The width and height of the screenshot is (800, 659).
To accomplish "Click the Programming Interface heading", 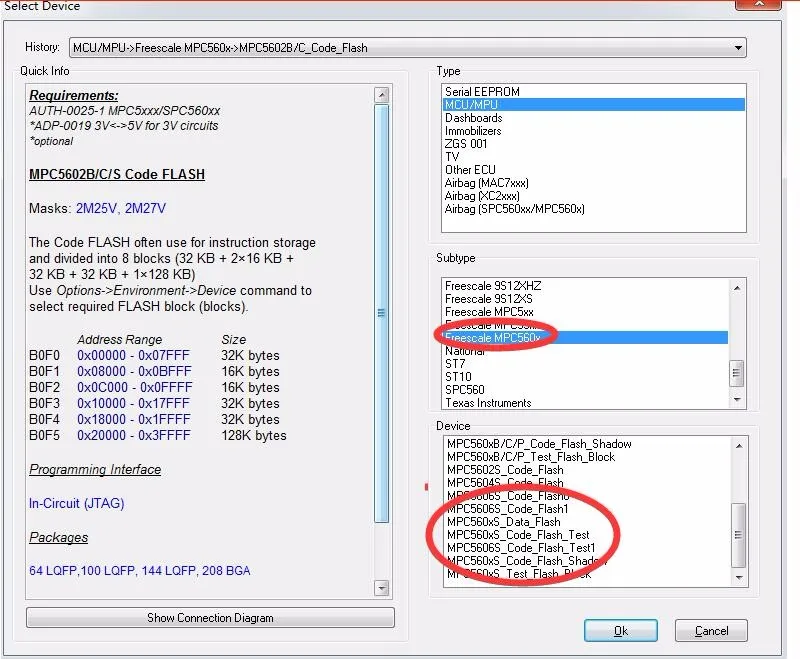I will [x=95, y=469].
